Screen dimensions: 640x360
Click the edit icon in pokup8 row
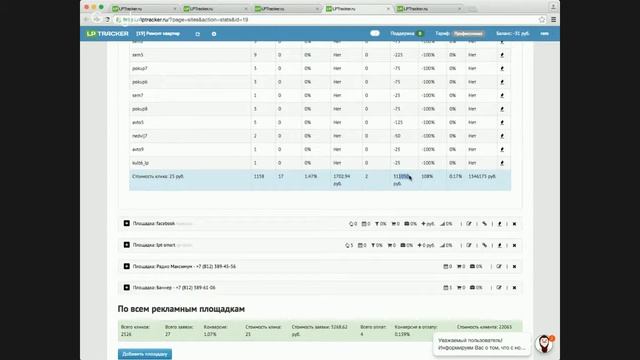[502, 109]
